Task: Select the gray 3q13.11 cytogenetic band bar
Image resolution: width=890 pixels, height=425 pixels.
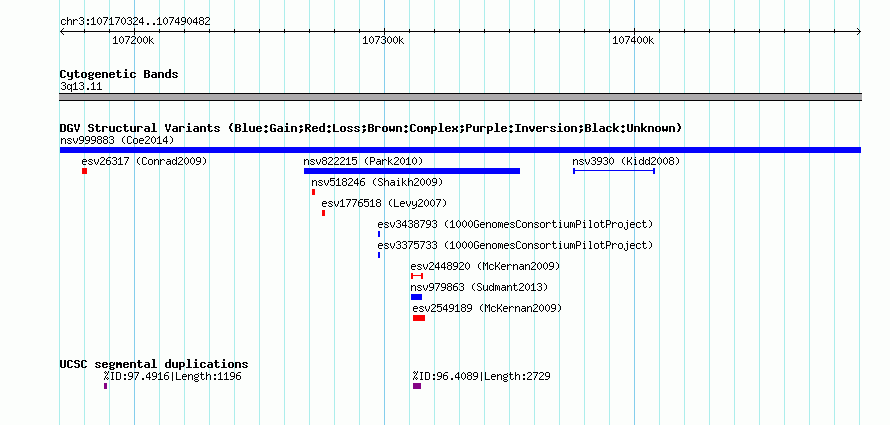Action: tap(460, 97)
